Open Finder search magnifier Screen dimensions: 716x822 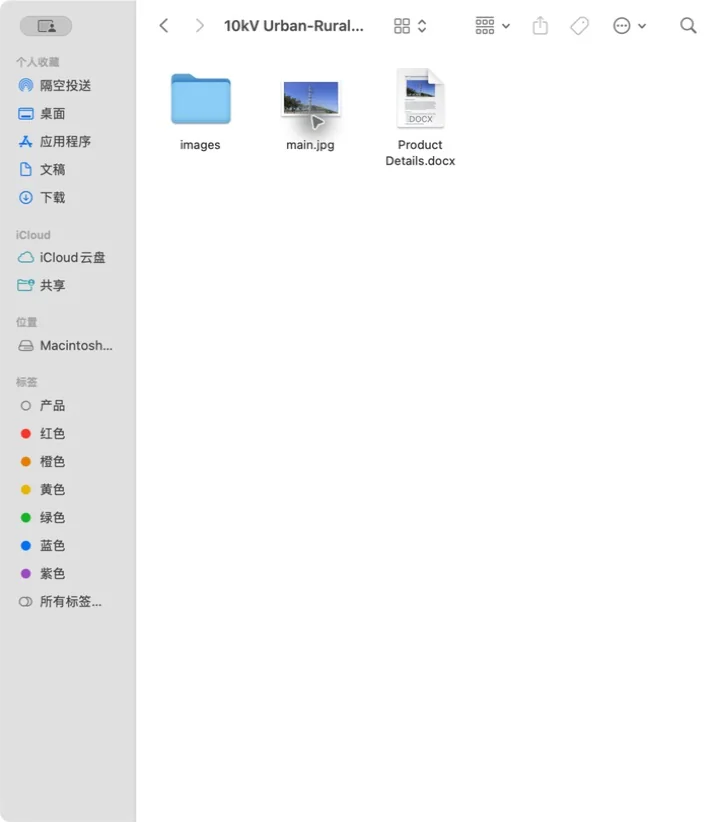688,25
